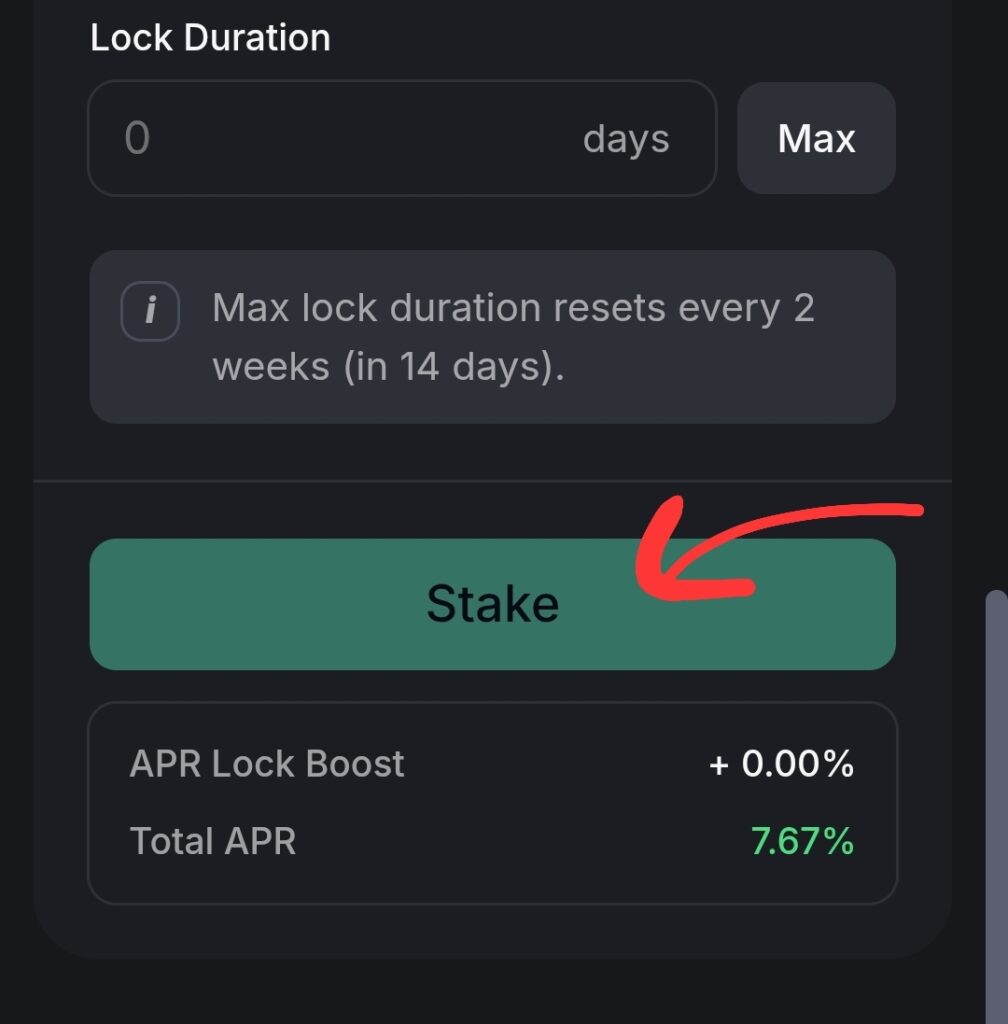The height and width of the screenshot is (1024, 1008).
Task: Click the tail end of the red arrow
Action: point(900,509)
